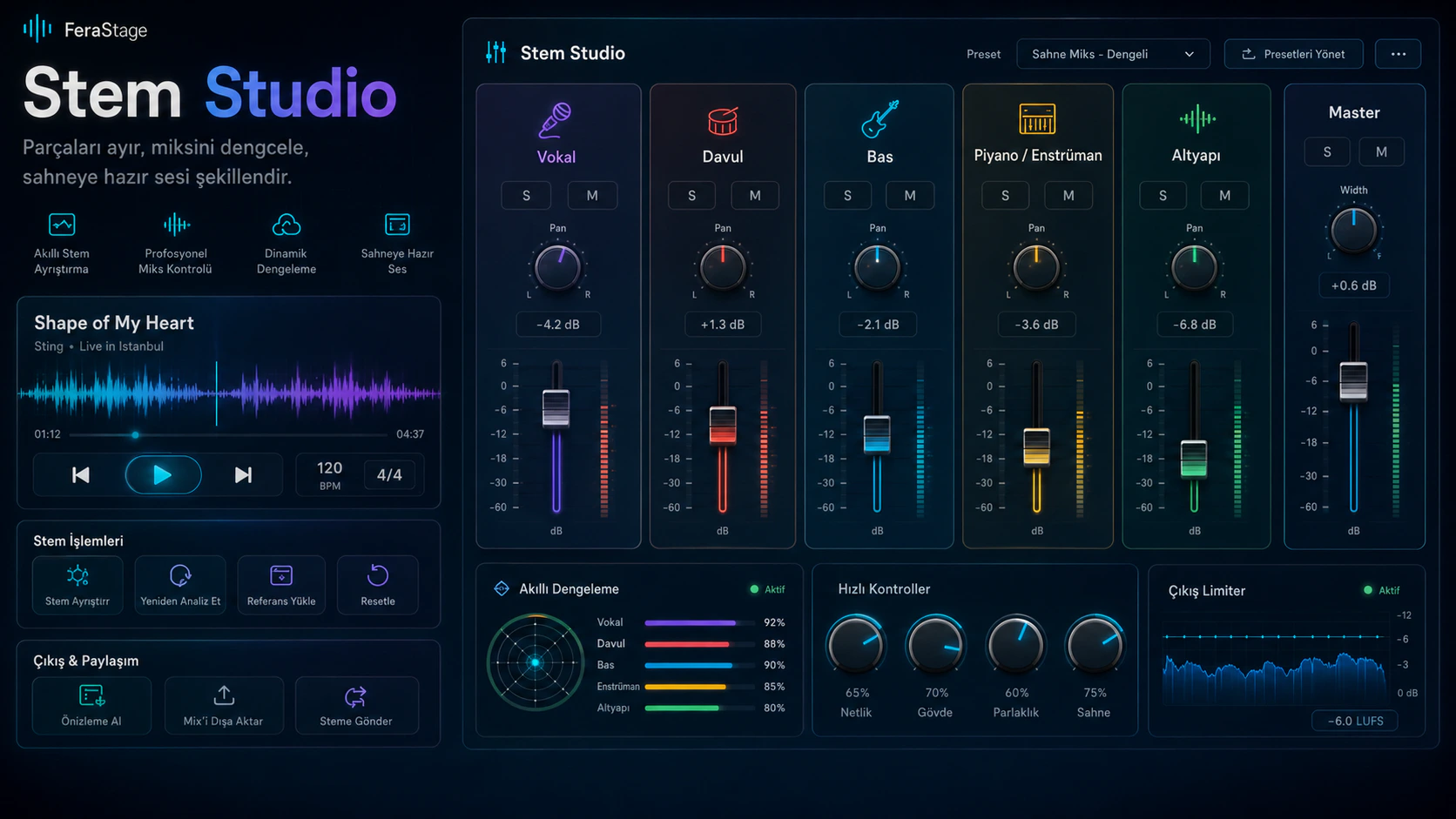The image size is (1456, 819).
Task: Click the Resetle icon
Action: coord(378,575)
